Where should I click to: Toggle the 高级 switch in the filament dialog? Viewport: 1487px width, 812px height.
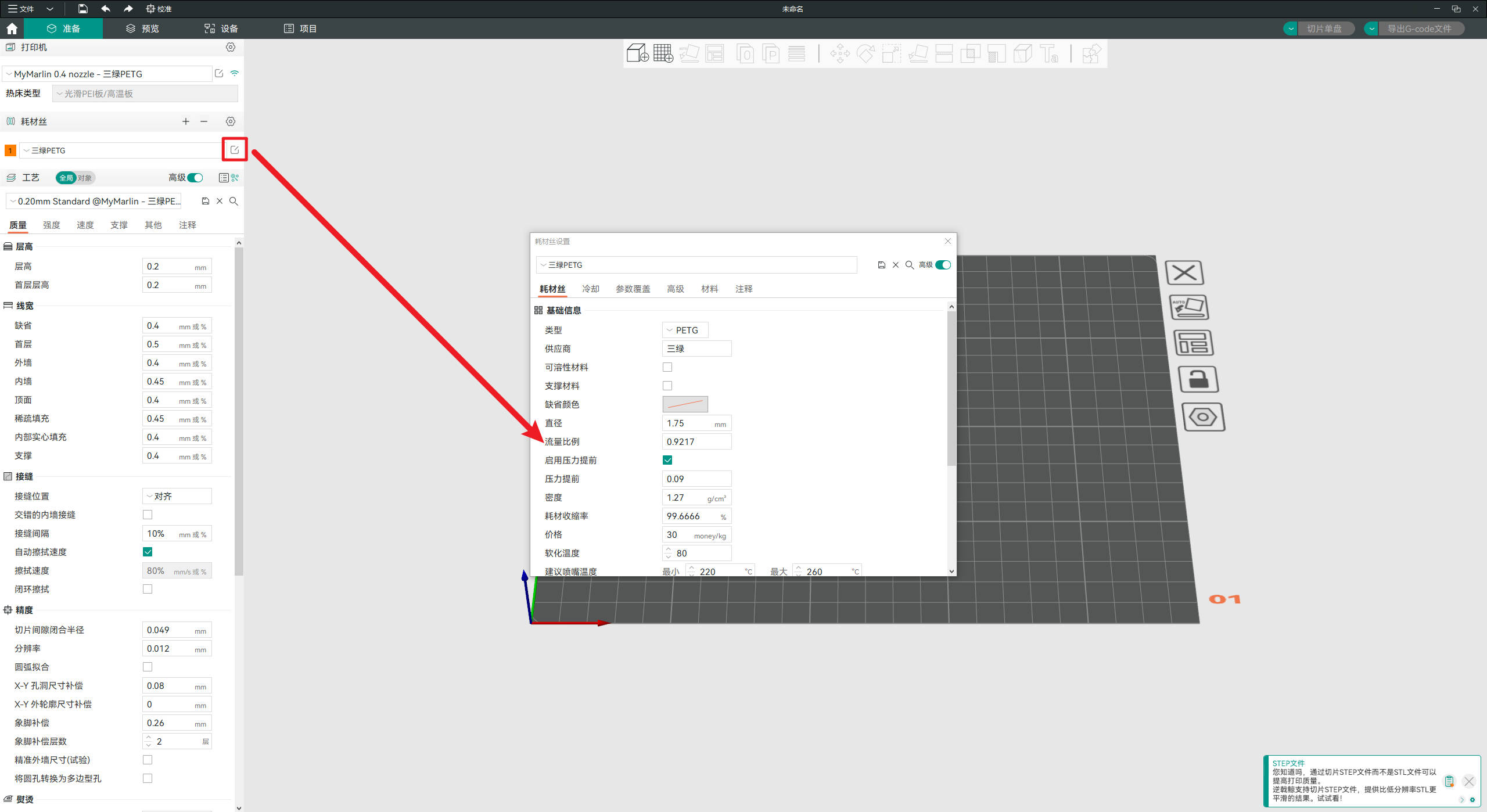pos(943,265)
